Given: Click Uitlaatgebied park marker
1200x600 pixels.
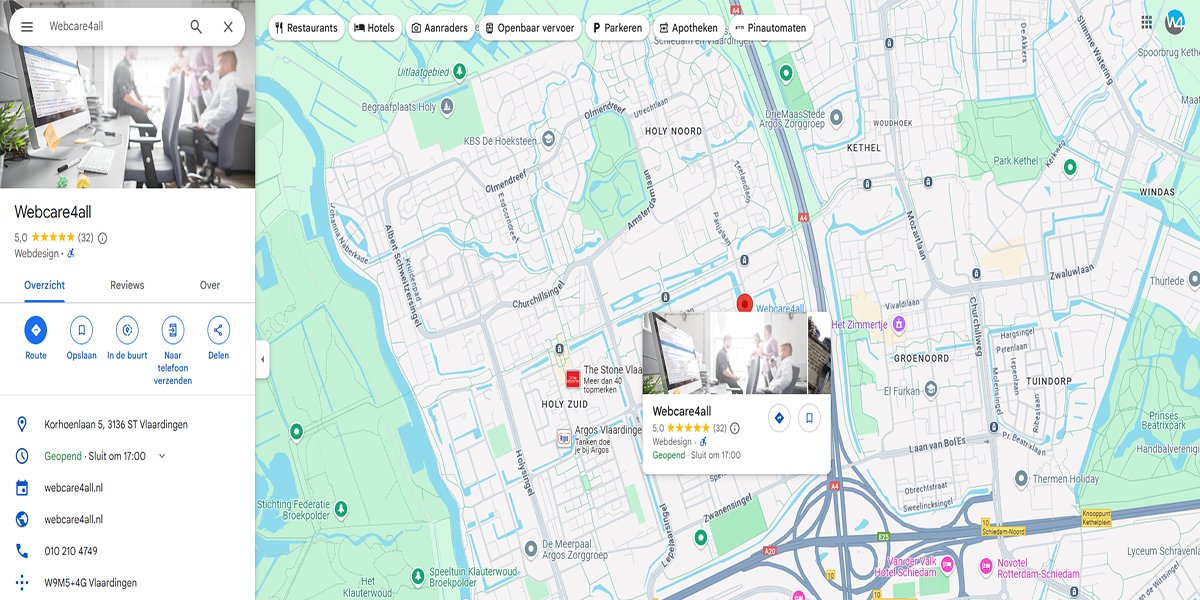Looking at the screenshot, I should pos(459,71).
